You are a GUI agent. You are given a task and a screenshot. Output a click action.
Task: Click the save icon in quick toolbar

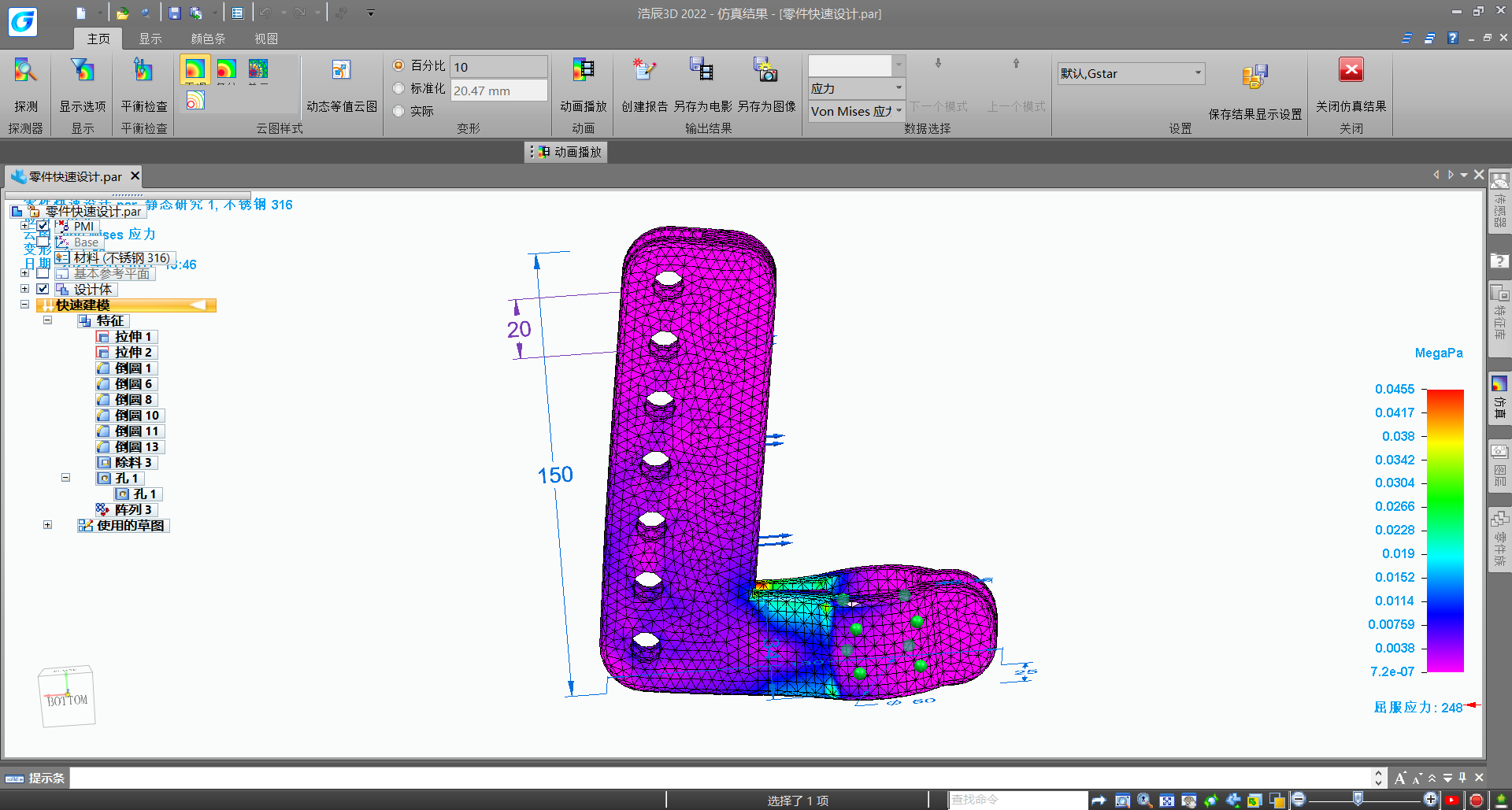[175, 13]
